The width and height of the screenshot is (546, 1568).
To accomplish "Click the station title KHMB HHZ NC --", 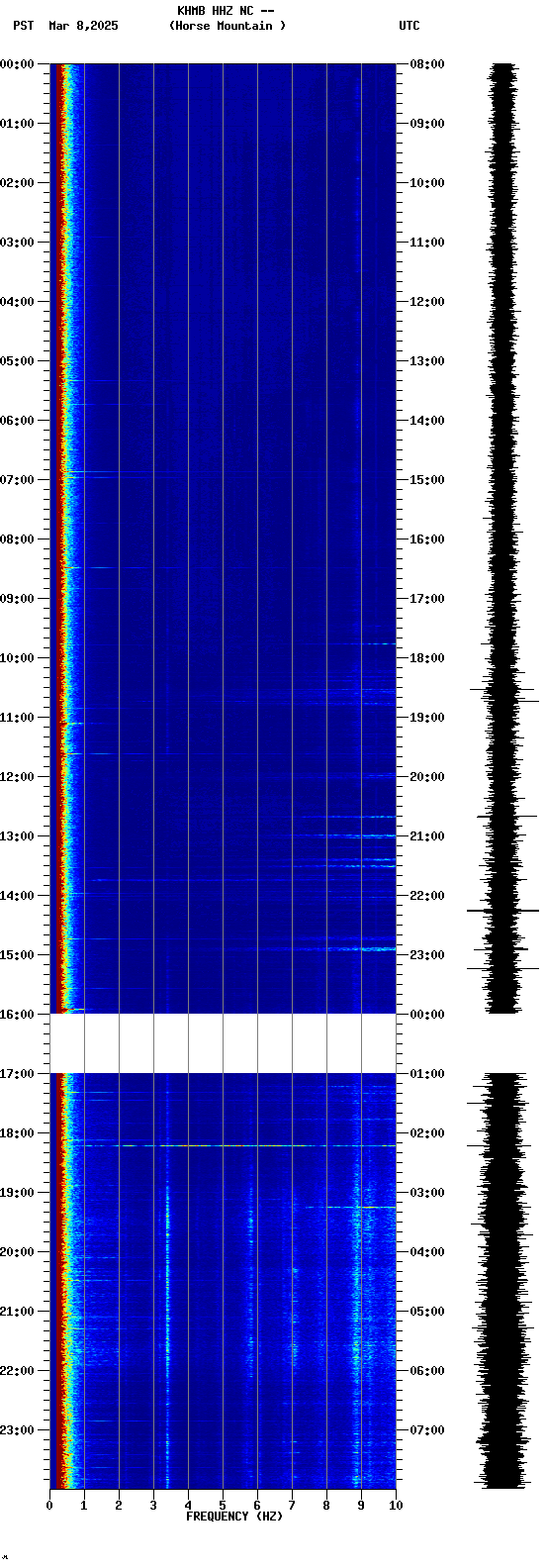I will pos(226,11).
